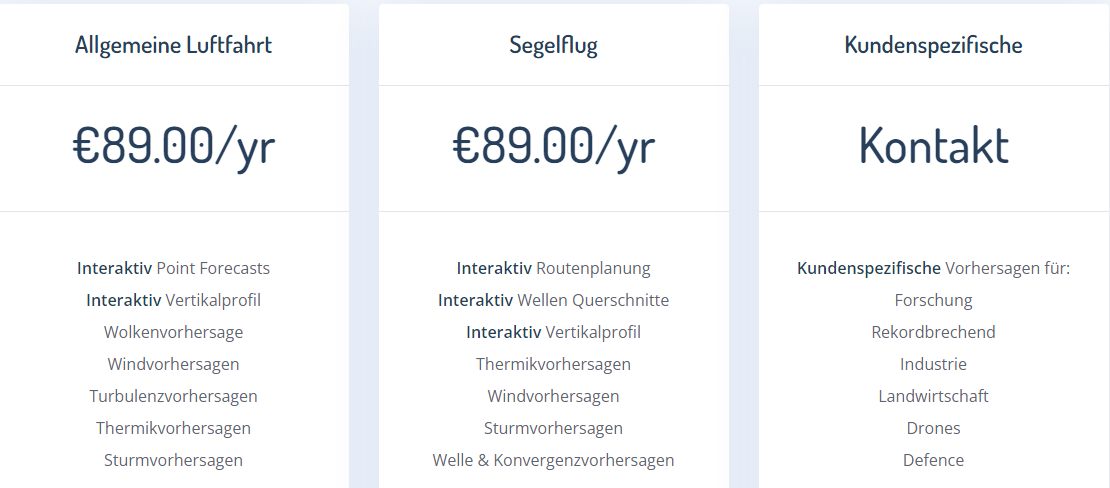Click the Rekordbrechend entry
Viewport: 1110px width, 488px height.
pos(933,332)
